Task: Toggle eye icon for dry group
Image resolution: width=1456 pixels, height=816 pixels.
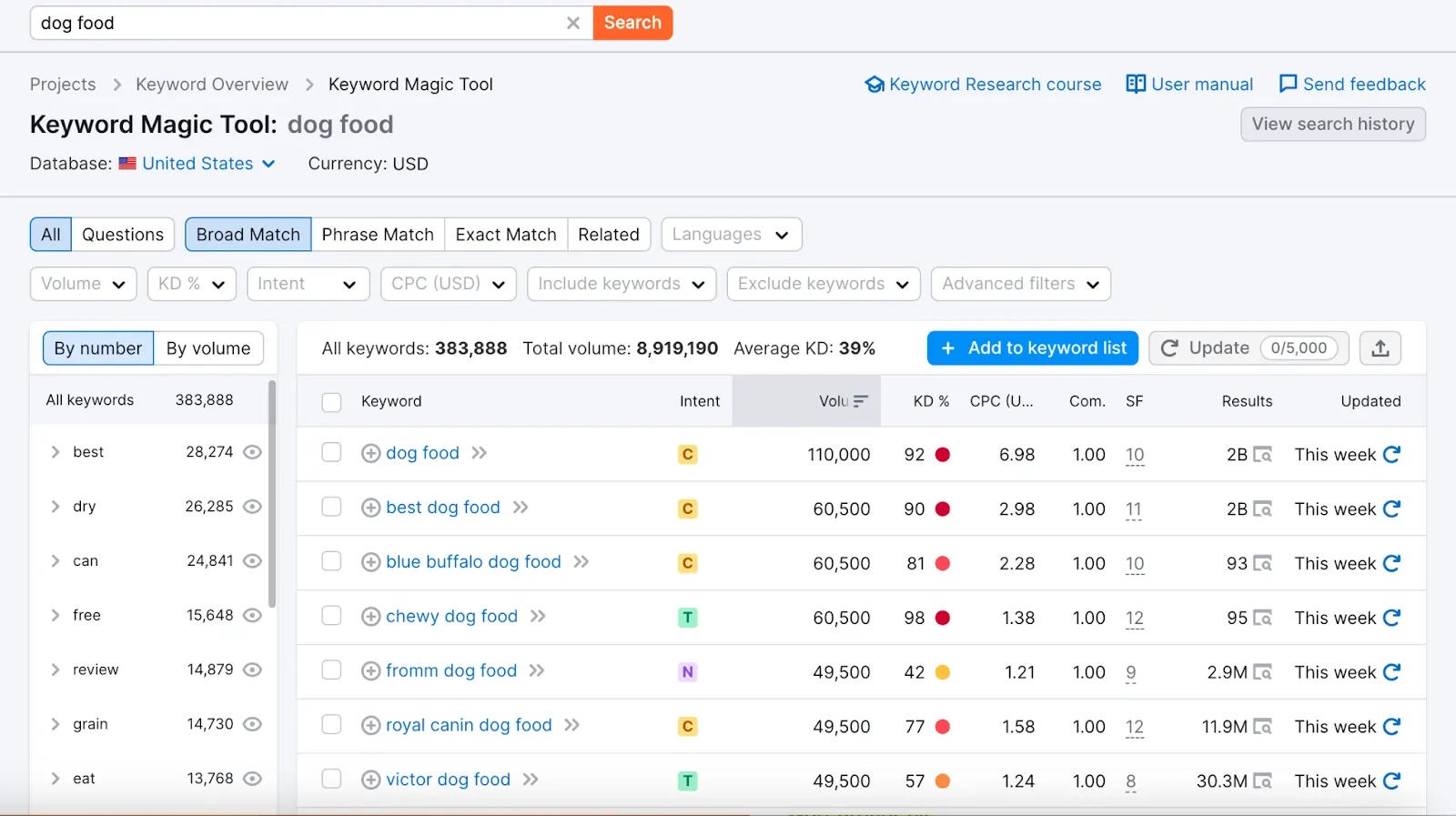Action: [x=253, y=507]
